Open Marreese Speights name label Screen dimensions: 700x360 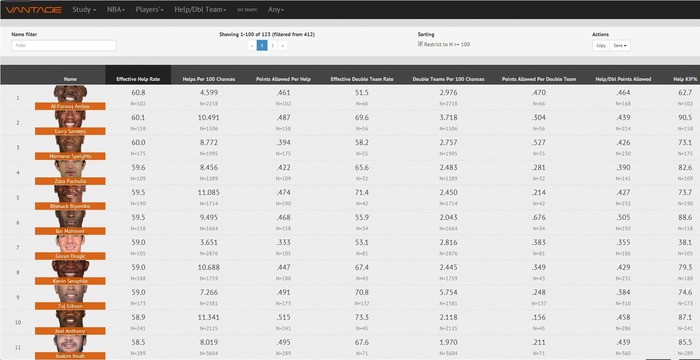[70, 156]
